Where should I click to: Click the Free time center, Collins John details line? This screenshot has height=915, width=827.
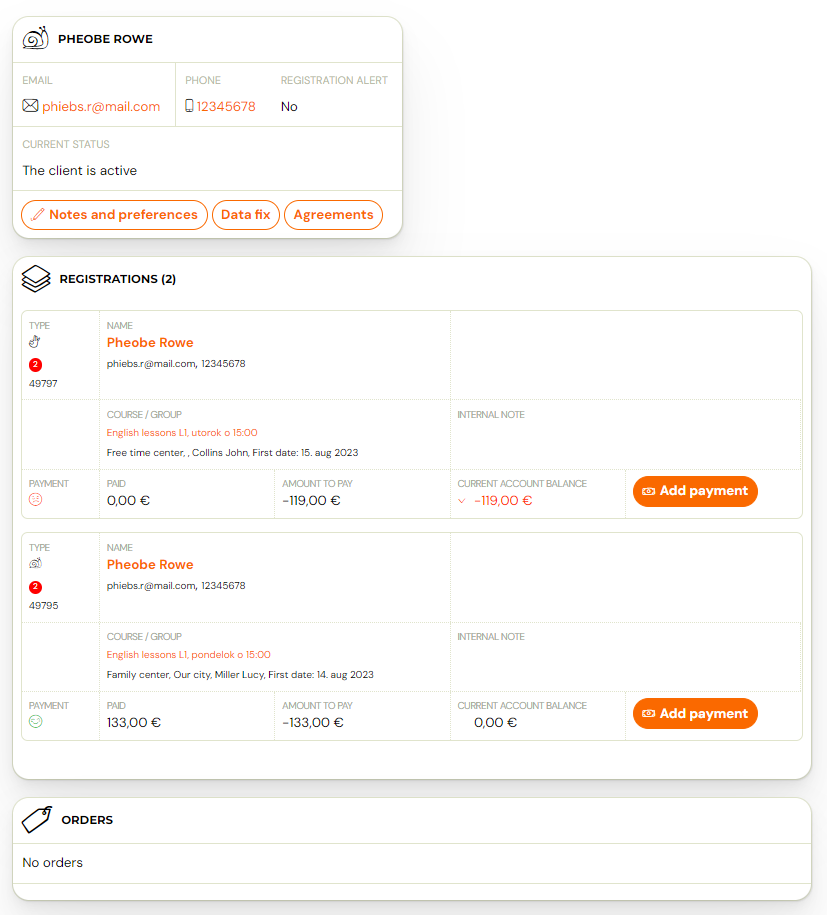click(x=232, y=453)
